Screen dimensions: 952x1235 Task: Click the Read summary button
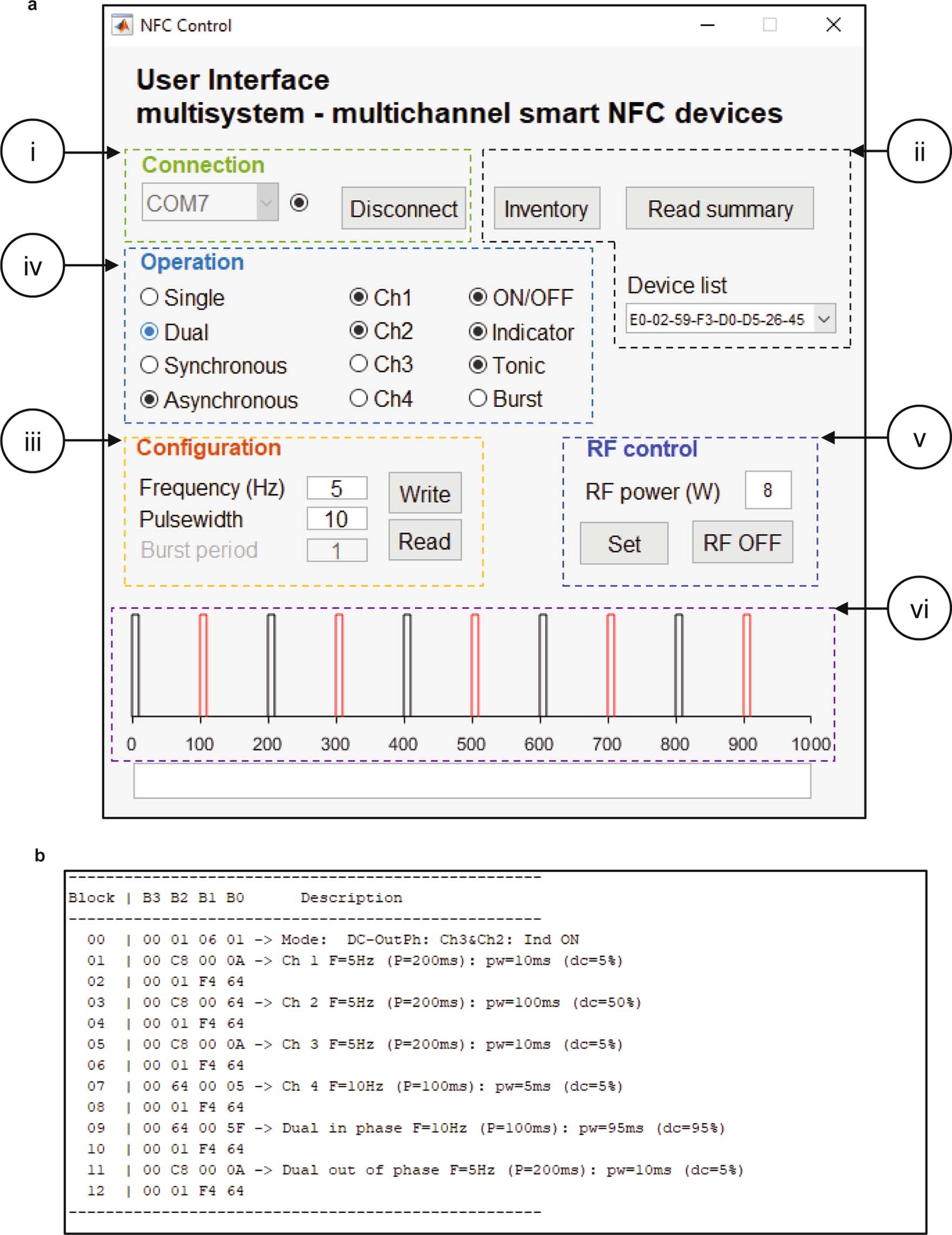pyautogui.click(x=721, y=209)
